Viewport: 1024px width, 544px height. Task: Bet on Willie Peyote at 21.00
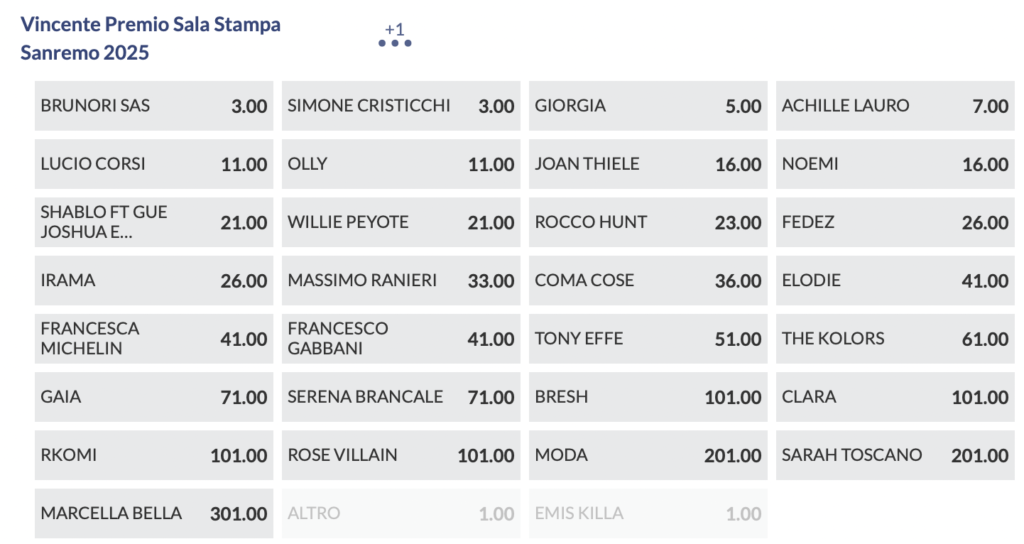tap(400, 222)
